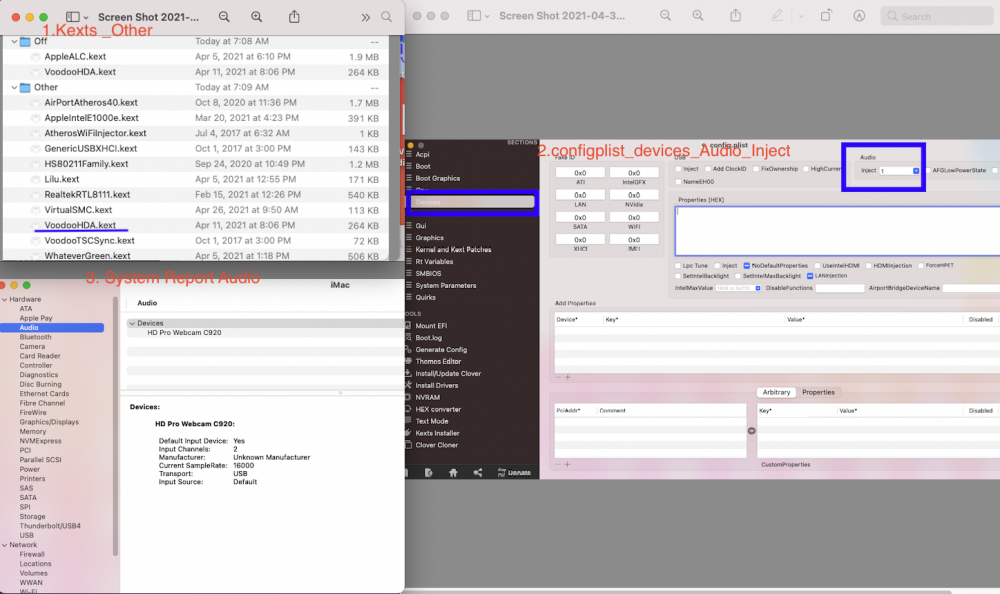Zoom in within the right Preview window
1000x594 pixels.
698,15
